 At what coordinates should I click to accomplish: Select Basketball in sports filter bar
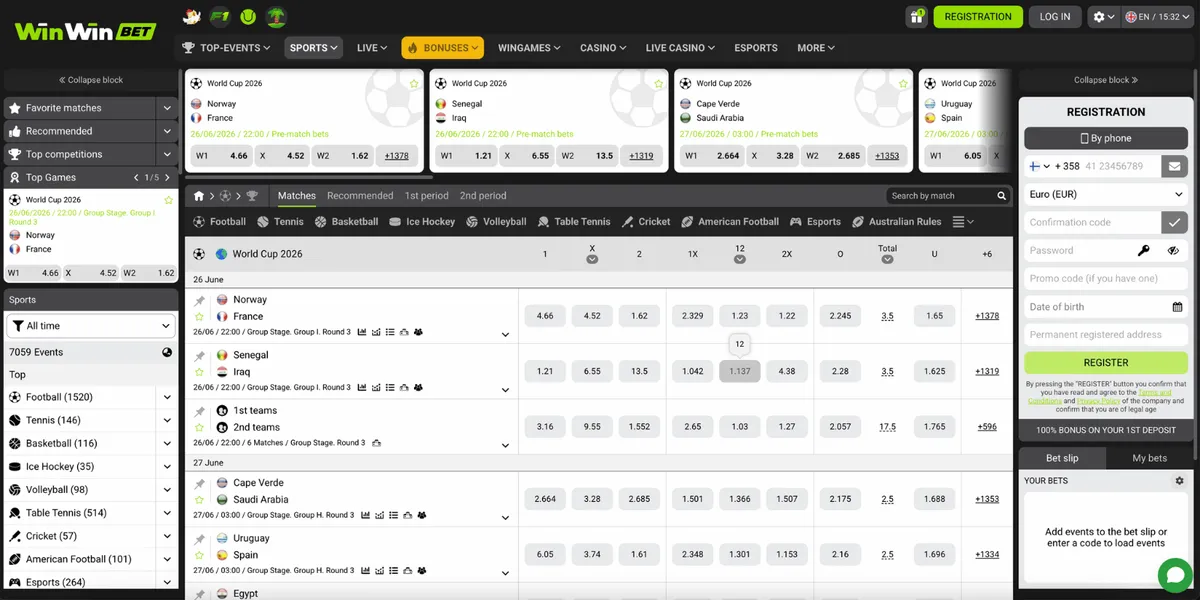click(x=346, y=222)
